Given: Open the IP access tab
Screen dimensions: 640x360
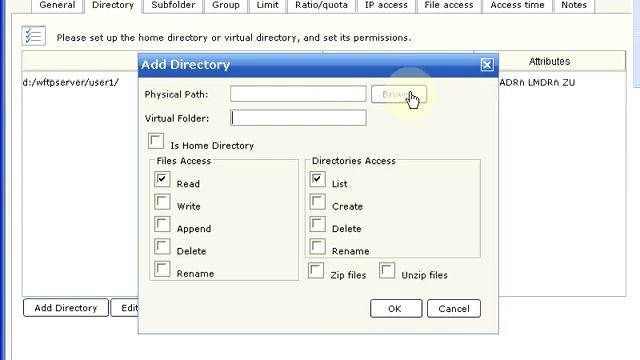Looking at the screenshot, I should [x=386, y=6].
